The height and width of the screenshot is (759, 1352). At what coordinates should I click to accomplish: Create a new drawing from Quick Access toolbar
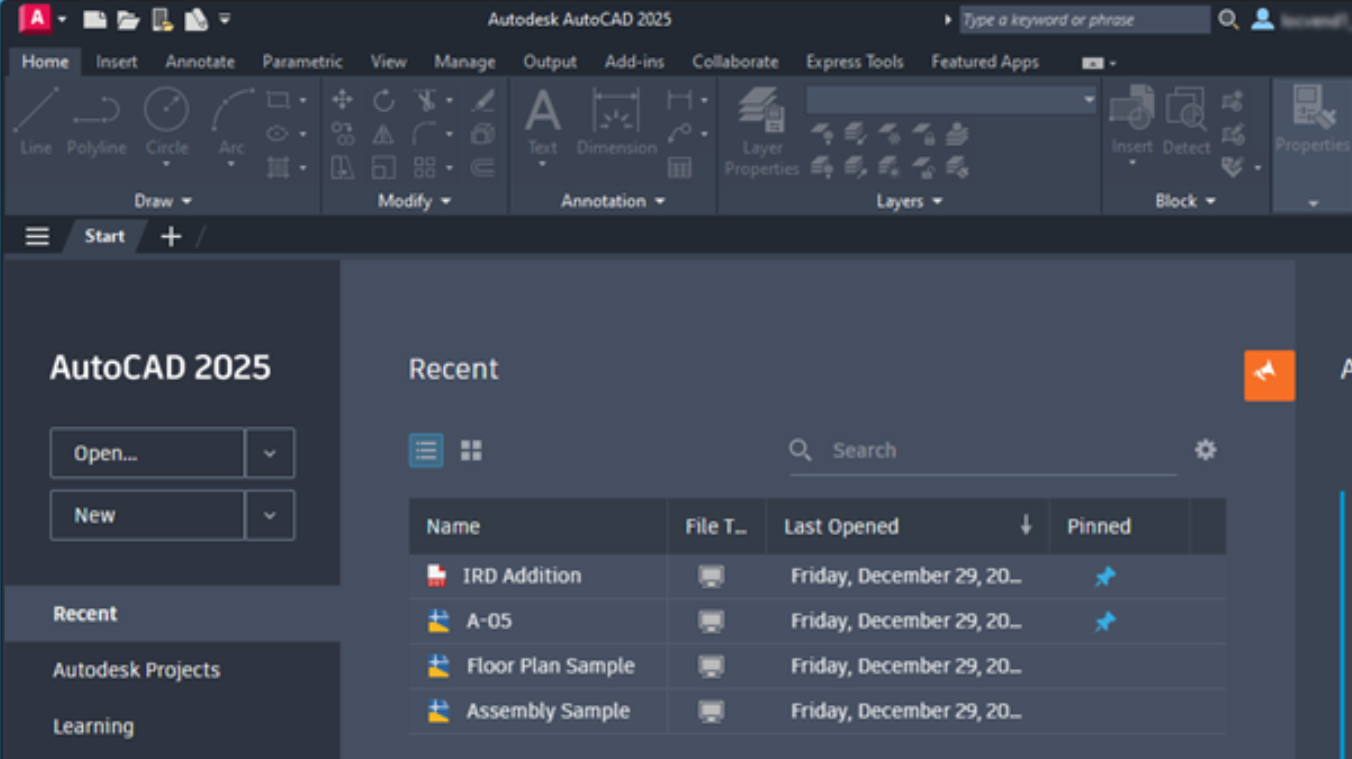(x=94, y=19)
